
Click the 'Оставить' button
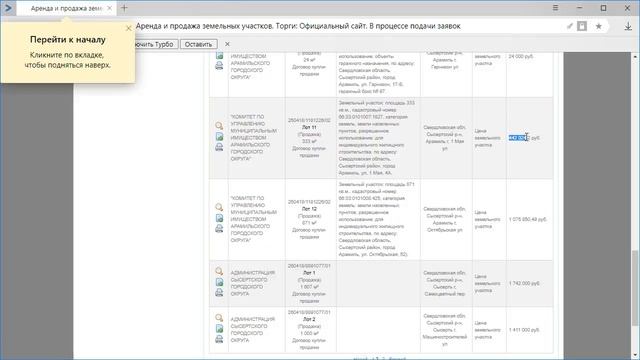pos(198,44)
